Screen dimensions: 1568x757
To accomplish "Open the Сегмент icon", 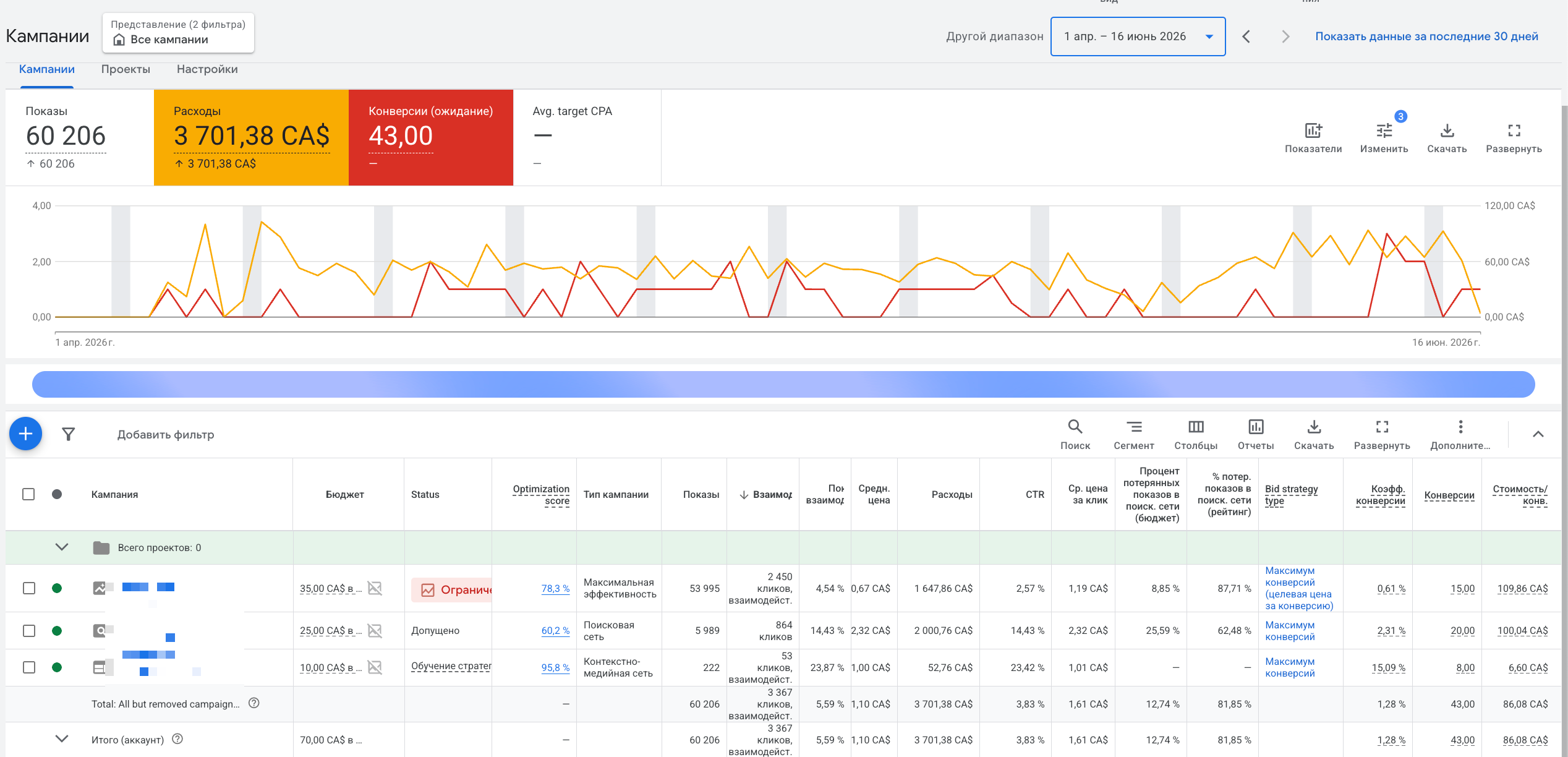I will [x=1133, y=427].
